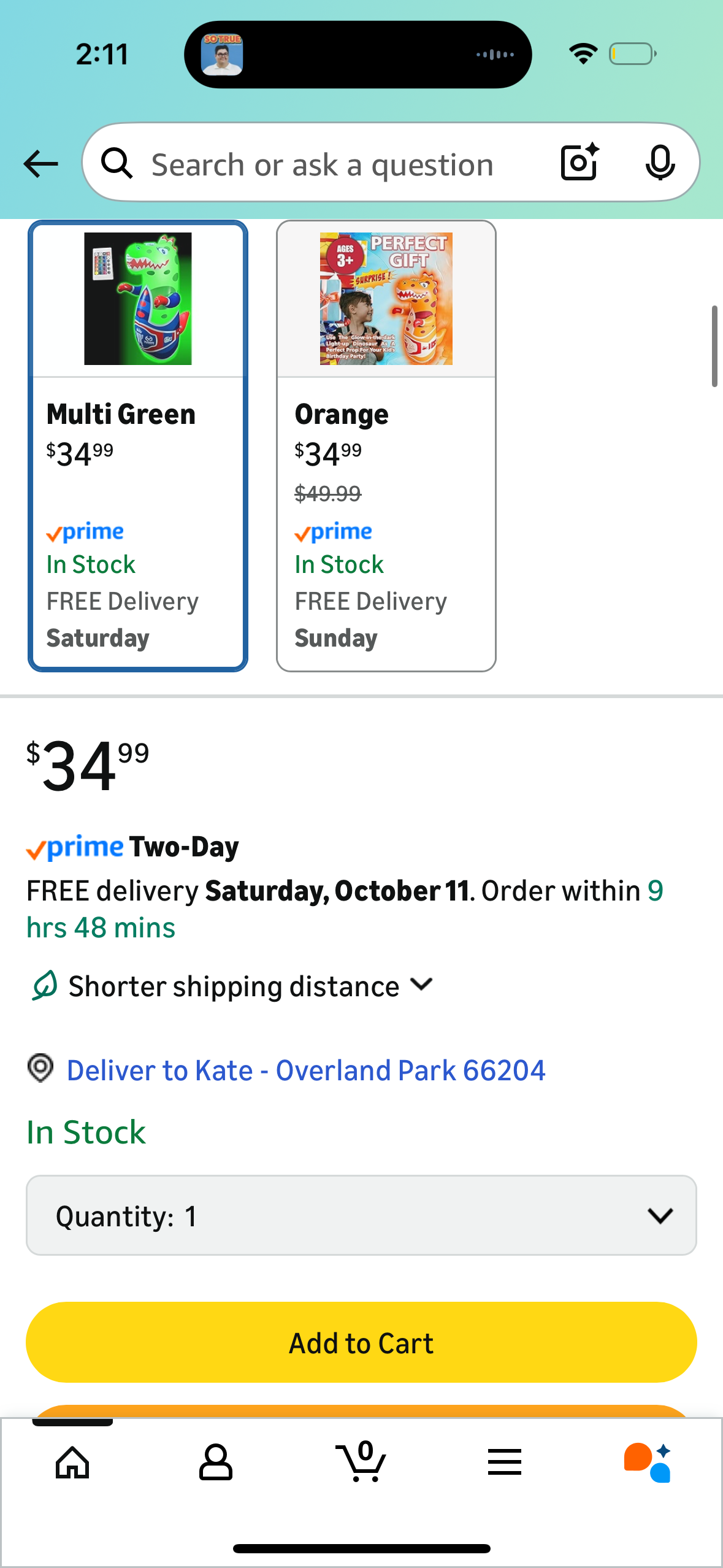Open camera lens visual search

(x=579, y=163)
